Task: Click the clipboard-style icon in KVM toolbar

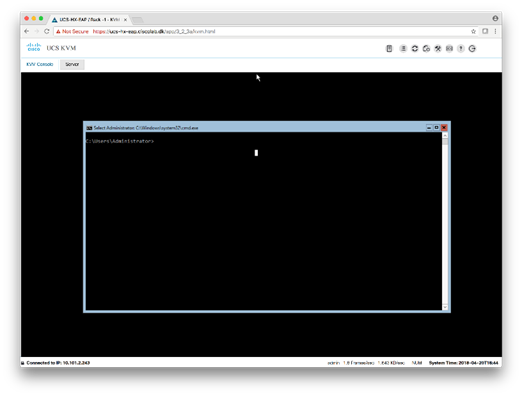Action: (x=389, y=49)
